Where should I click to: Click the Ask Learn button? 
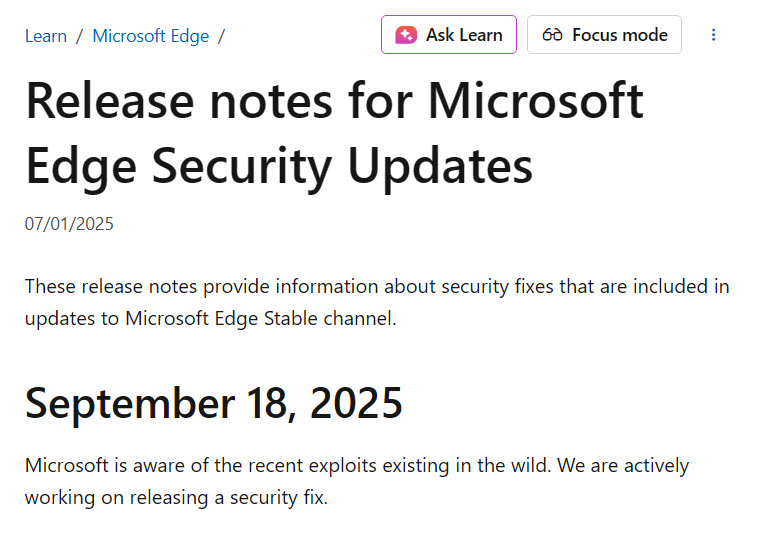(x=448, y=35)
